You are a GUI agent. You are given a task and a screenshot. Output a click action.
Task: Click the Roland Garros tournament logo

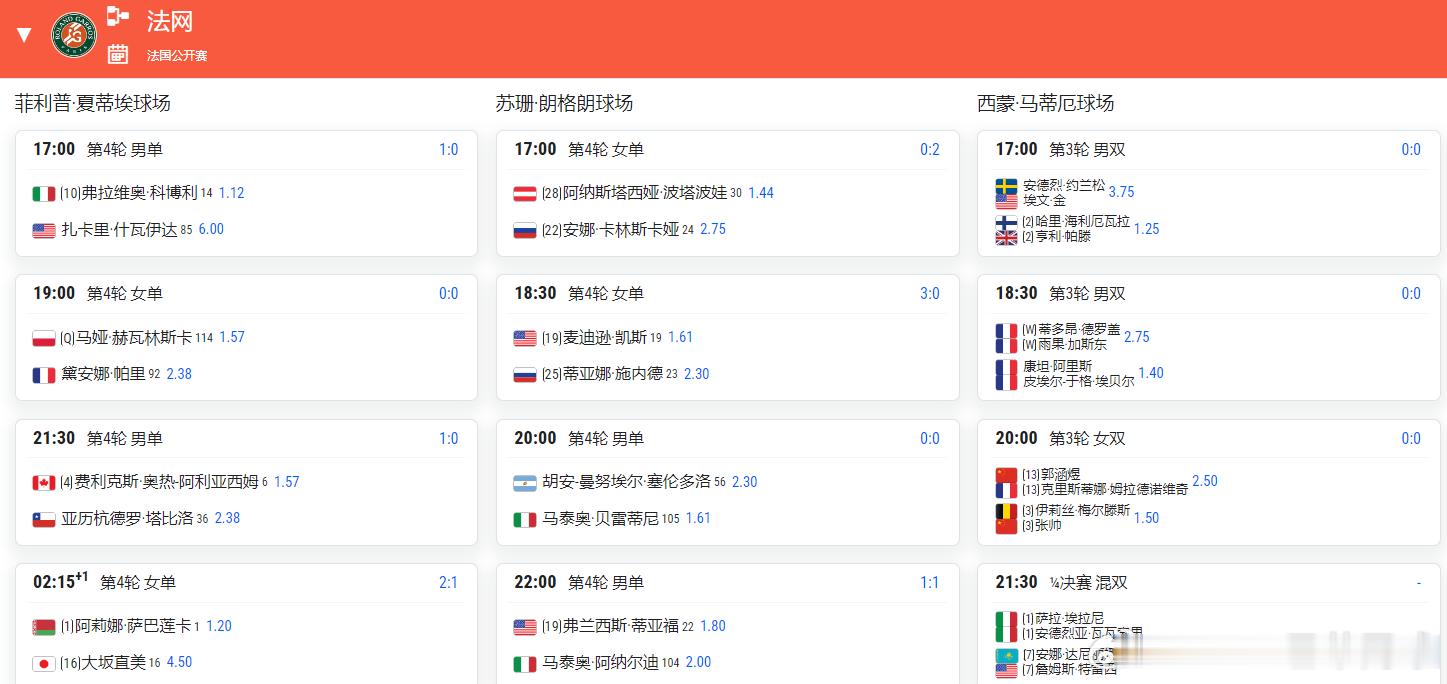click(73, 35)
